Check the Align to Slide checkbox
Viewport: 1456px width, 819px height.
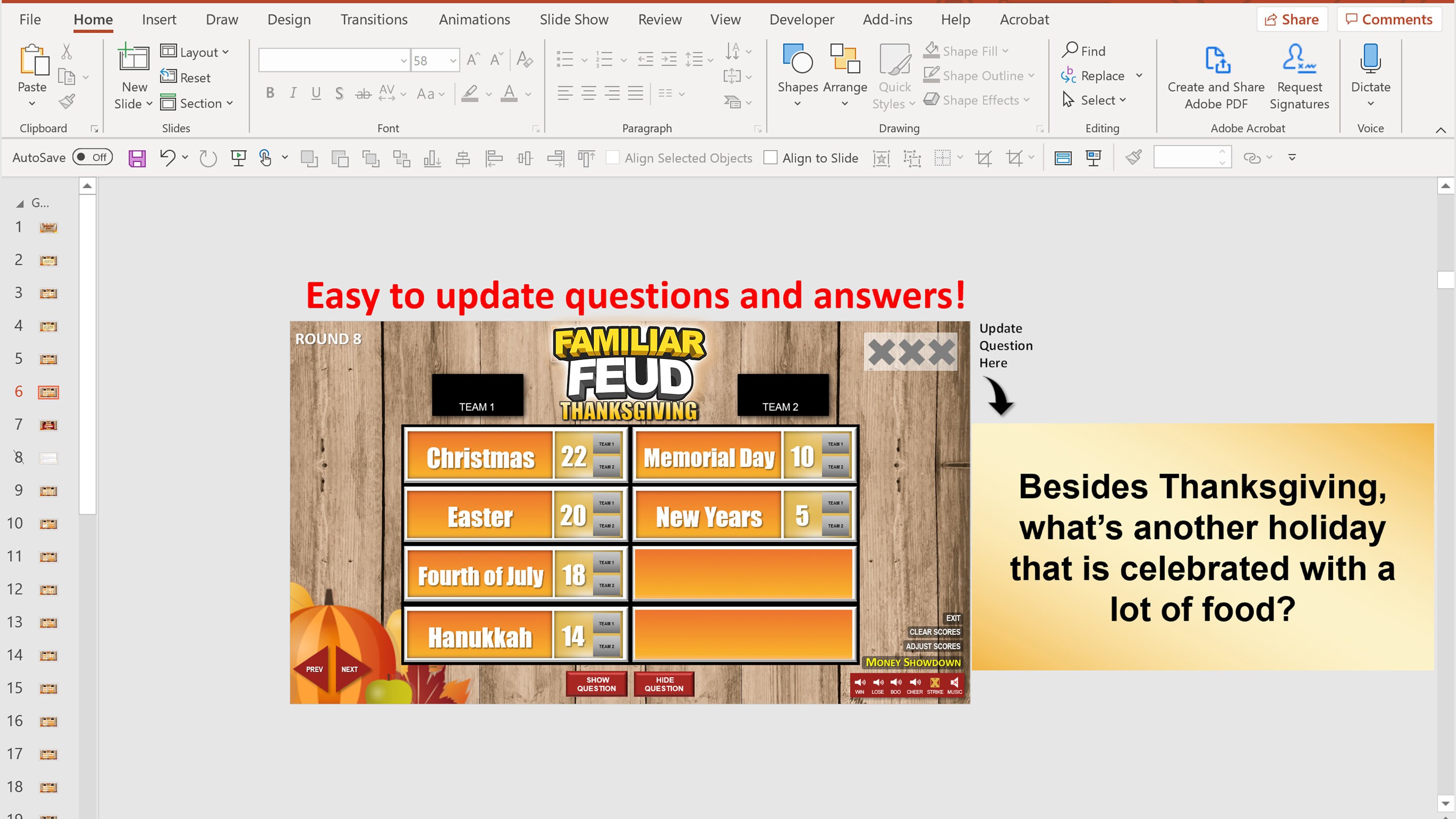[x=771, y=158]
